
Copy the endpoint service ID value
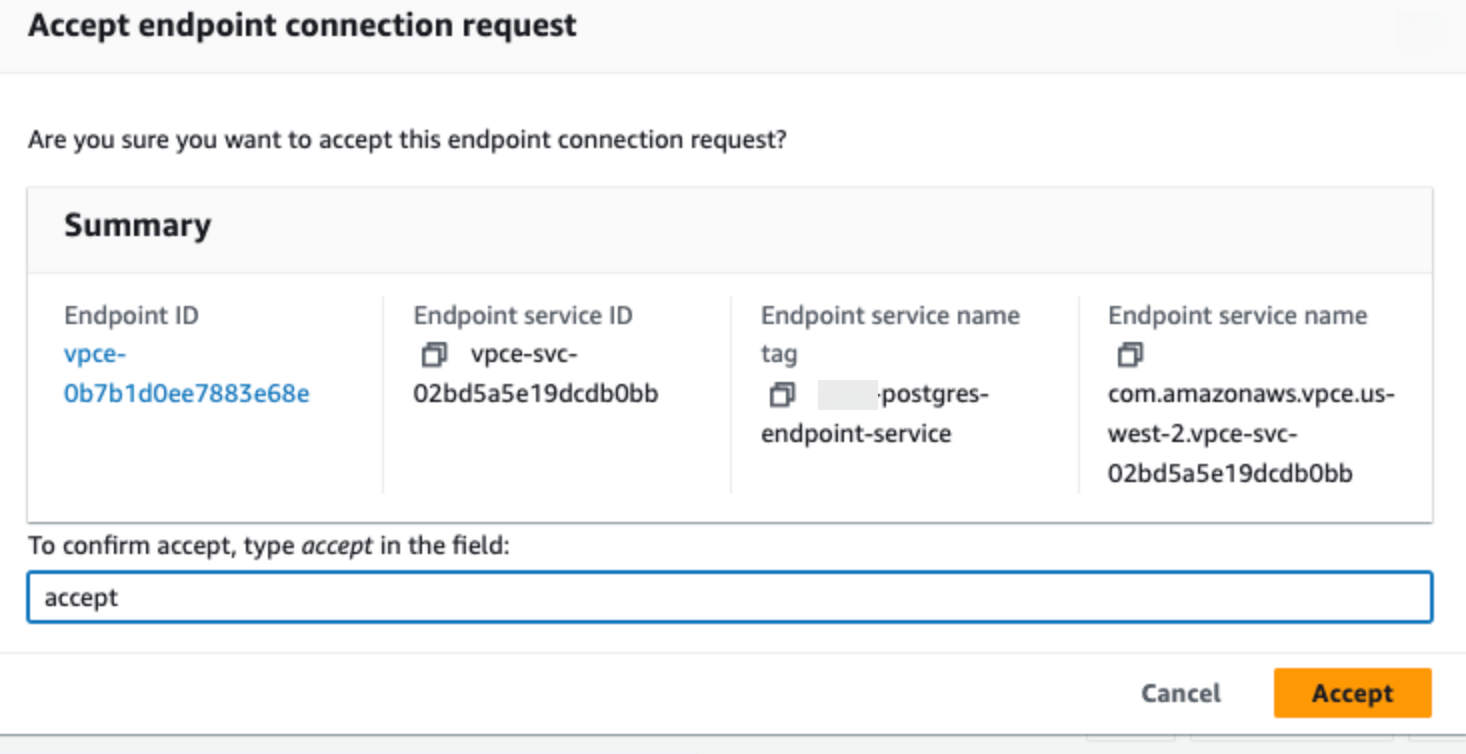tap(434, 355)
